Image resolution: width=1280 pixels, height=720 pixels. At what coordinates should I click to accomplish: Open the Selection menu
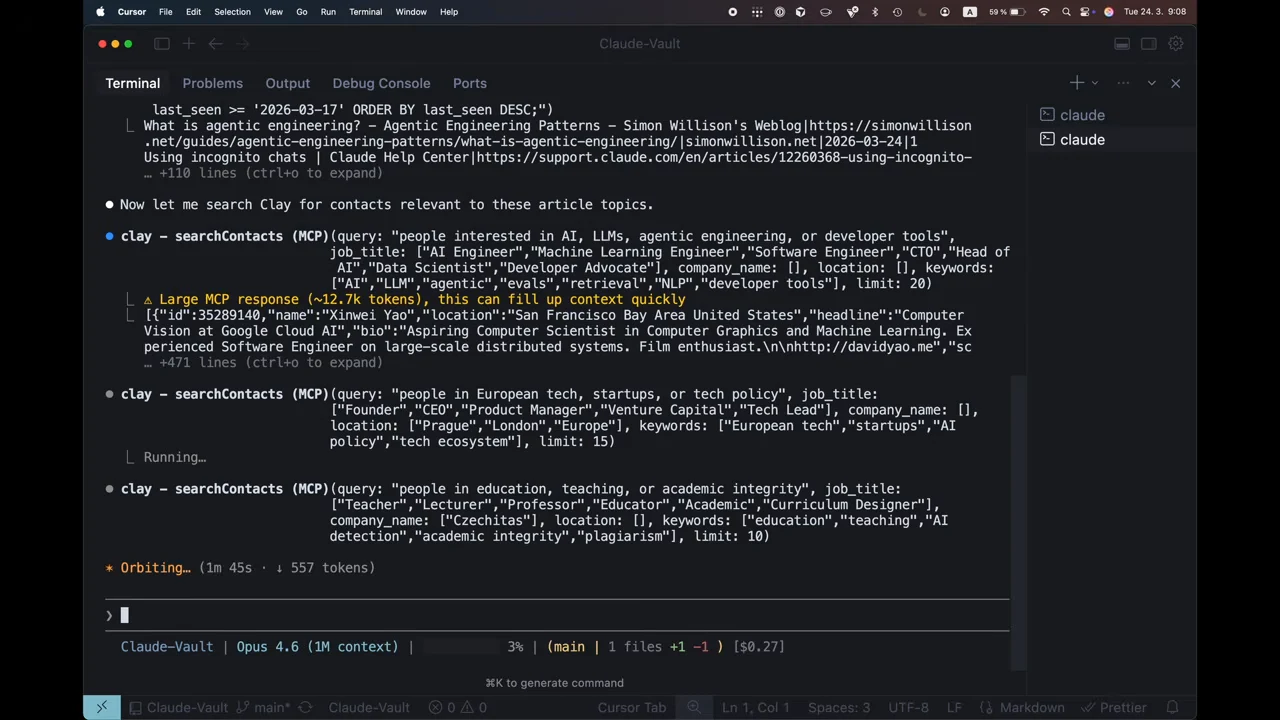pos(232,12)
